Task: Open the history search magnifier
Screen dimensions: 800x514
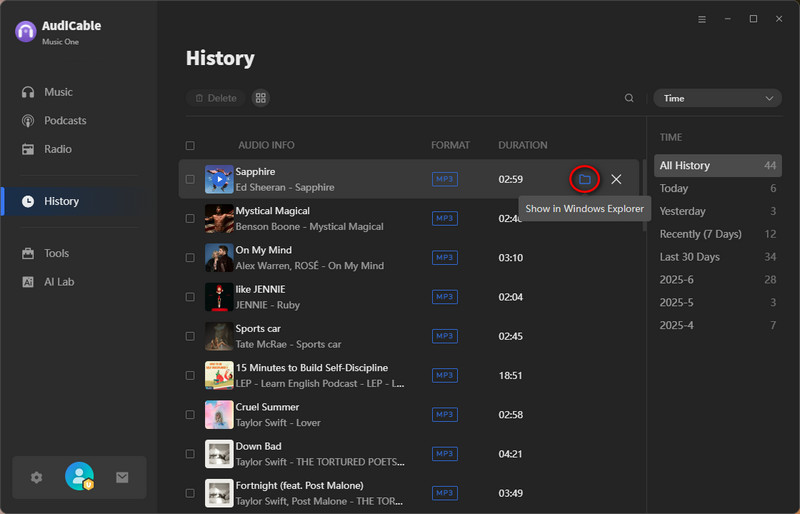Action: (x=629, y=98)
